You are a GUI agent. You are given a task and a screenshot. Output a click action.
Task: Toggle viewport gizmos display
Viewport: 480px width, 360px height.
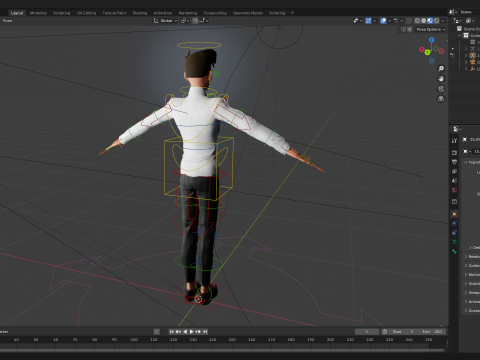pyautogui.click(x=368, y=21)
